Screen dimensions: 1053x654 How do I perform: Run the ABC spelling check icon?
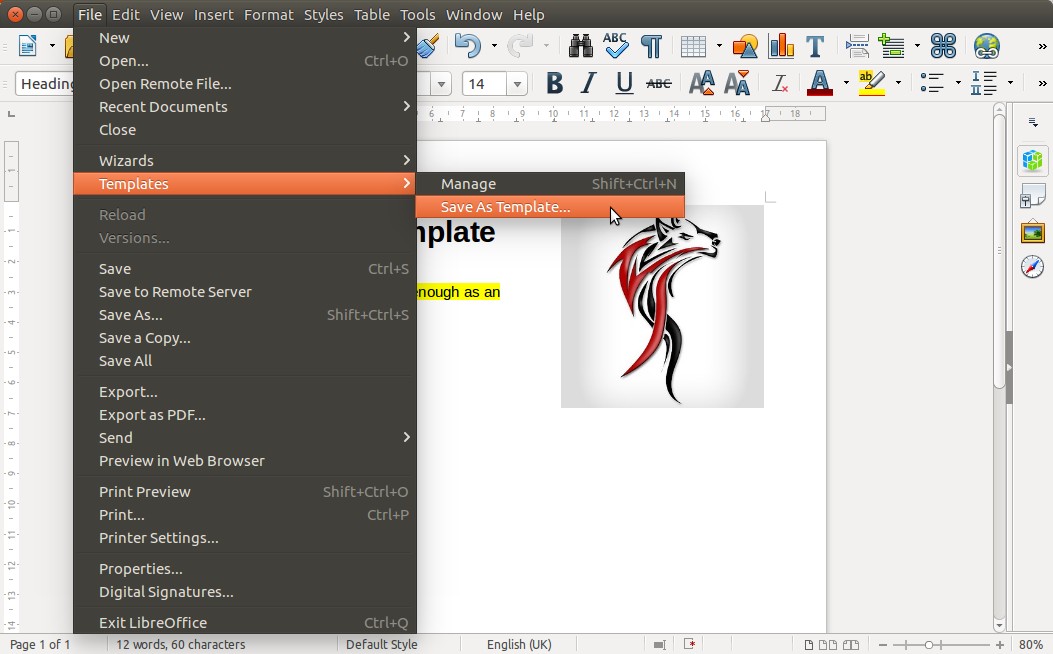pyautogui.click(x=615, y=46)
